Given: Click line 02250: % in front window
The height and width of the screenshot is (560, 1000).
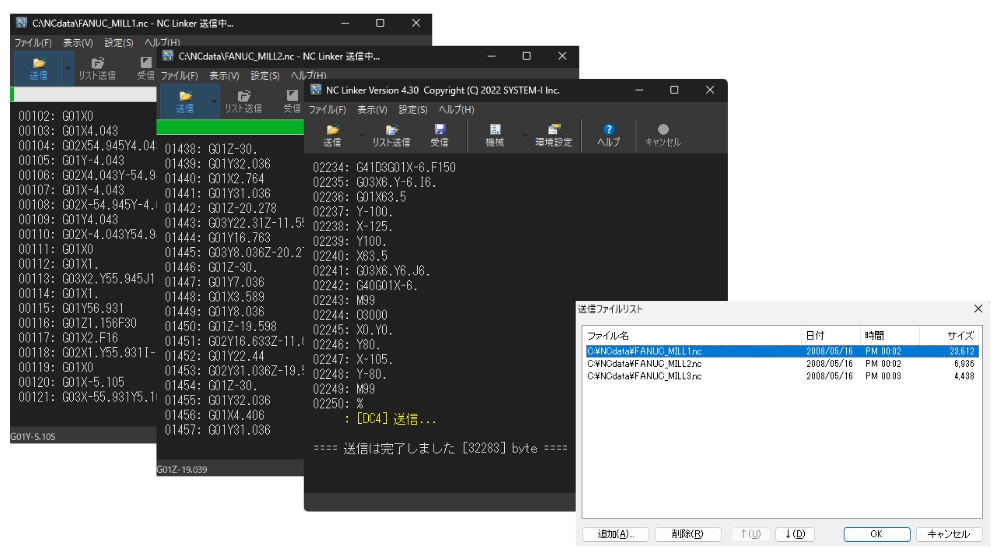Looking at the screenshot, I should (338, 404).
